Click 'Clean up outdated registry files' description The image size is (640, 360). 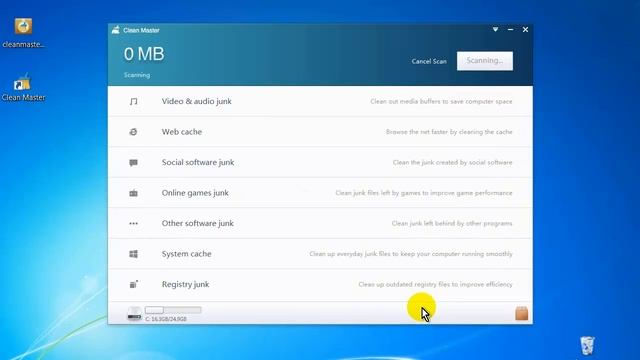[x=436, y=284]
